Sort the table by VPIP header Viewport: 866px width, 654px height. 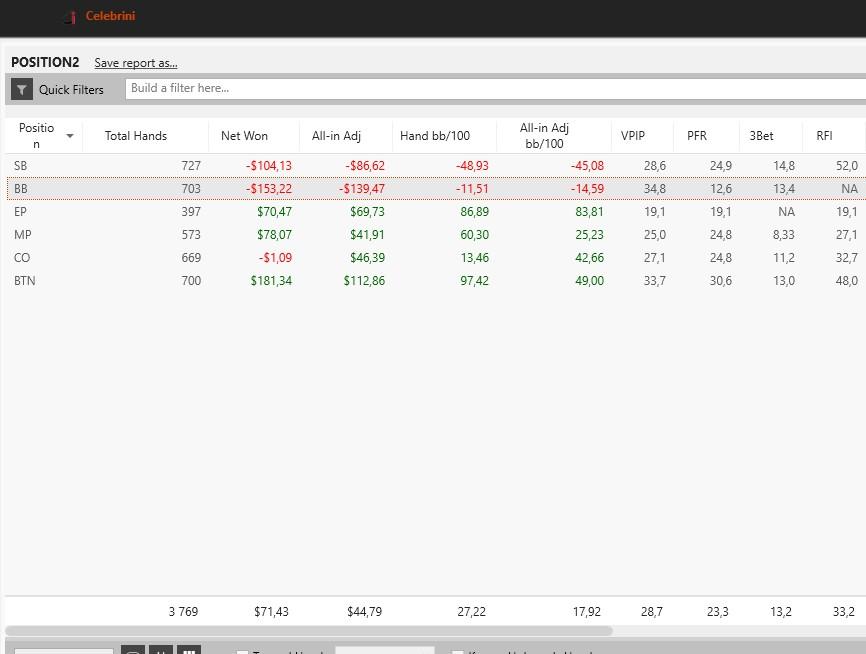(633, 136)
